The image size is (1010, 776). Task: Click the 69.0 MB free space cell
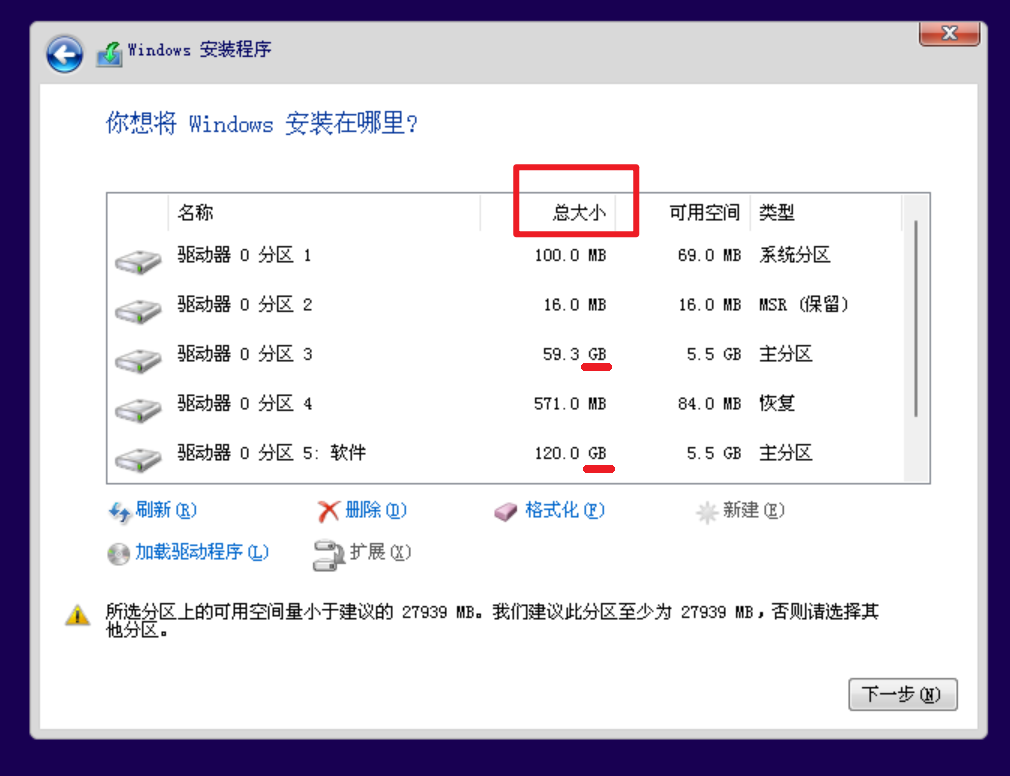[x=709, y=256]
